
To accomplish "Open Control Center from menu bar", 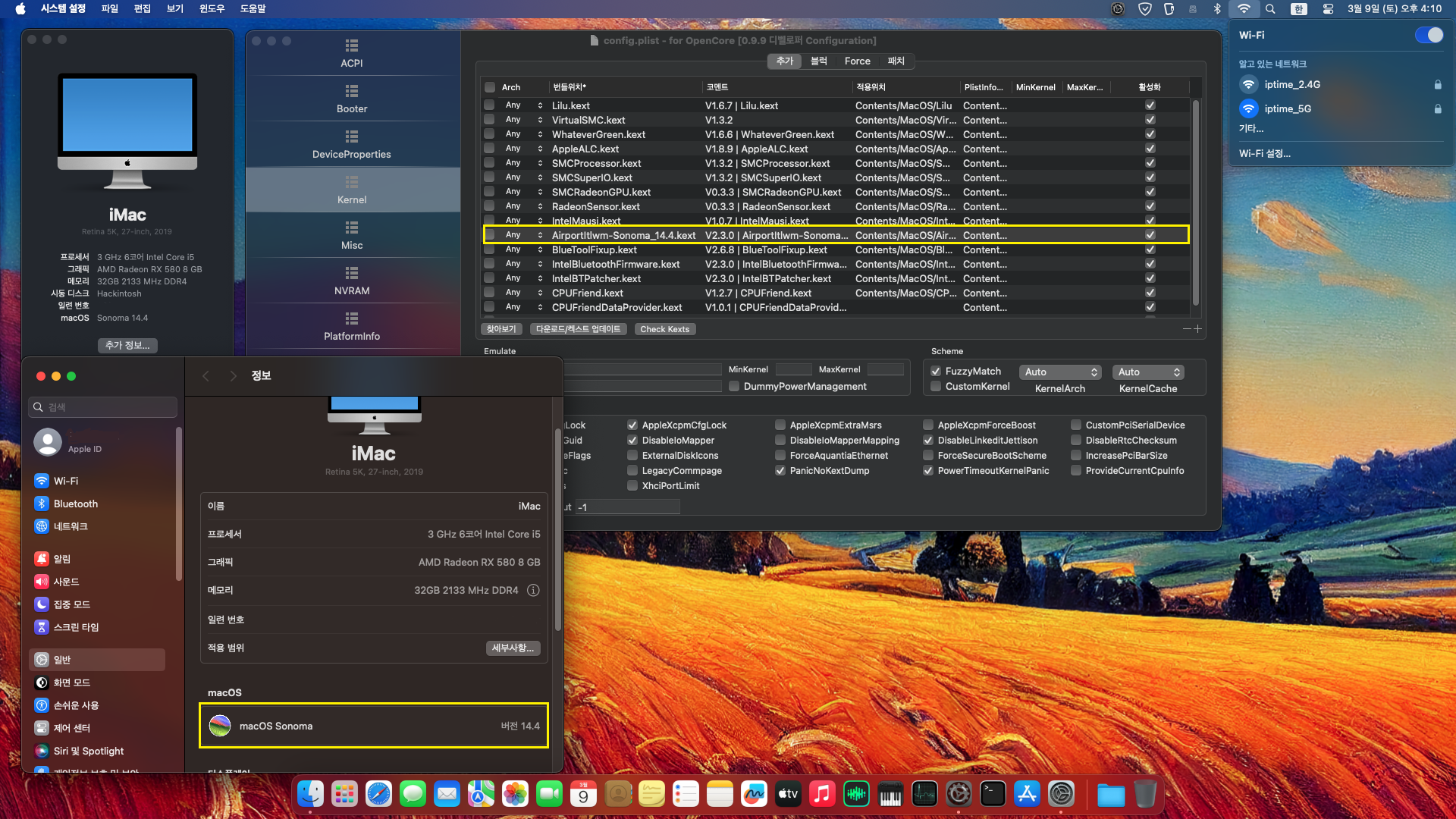I will (x=1328, y=9).
